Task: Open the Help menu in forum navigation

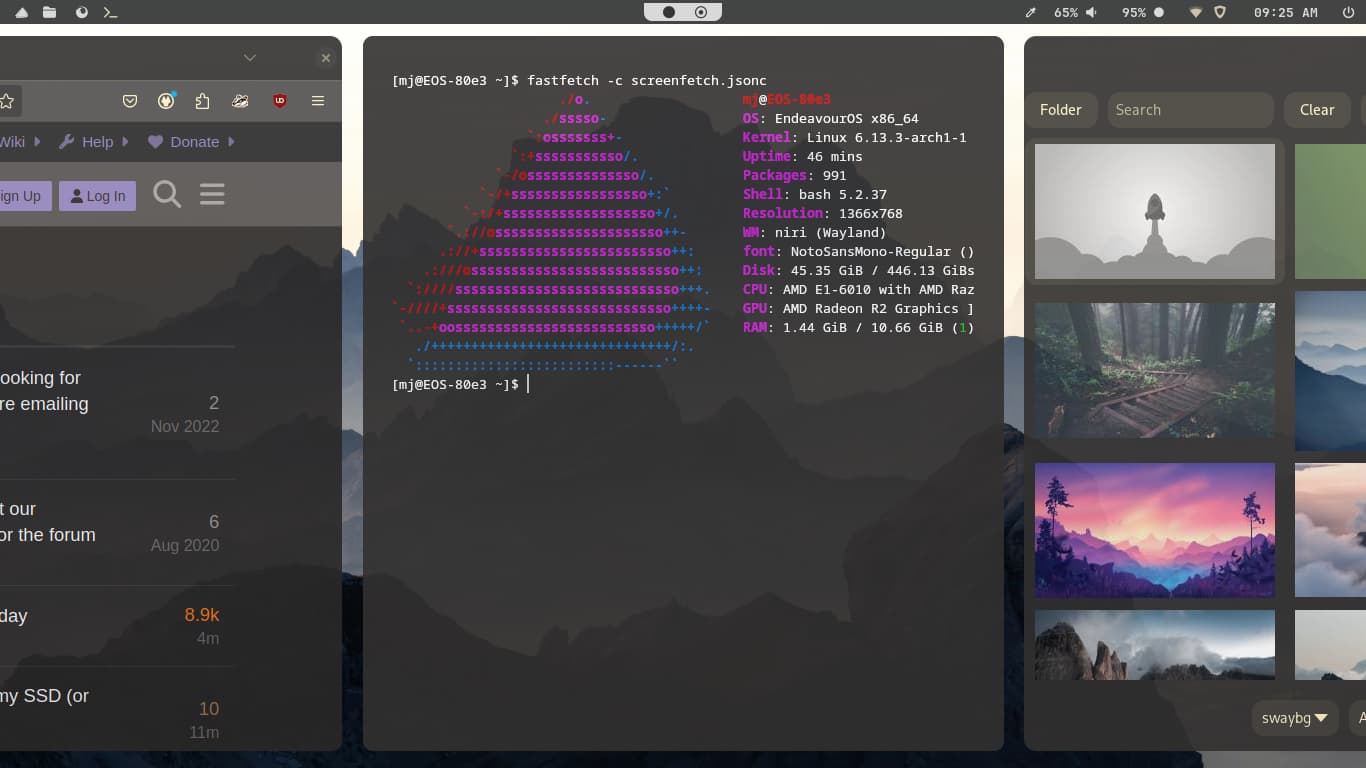Action: click(97, 142)
